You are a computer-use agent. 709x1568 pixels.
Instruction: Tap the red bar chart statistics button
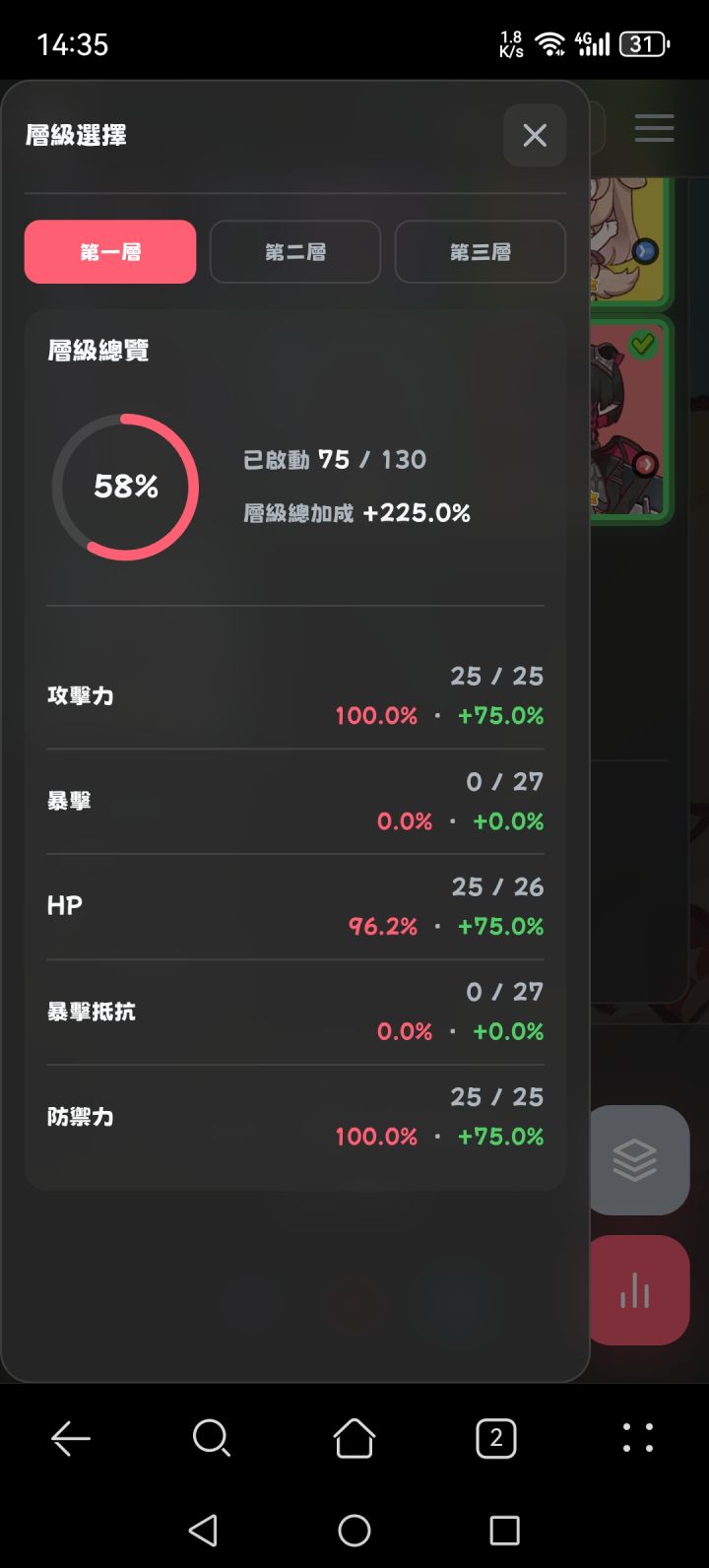click(x=638, y=1290)
